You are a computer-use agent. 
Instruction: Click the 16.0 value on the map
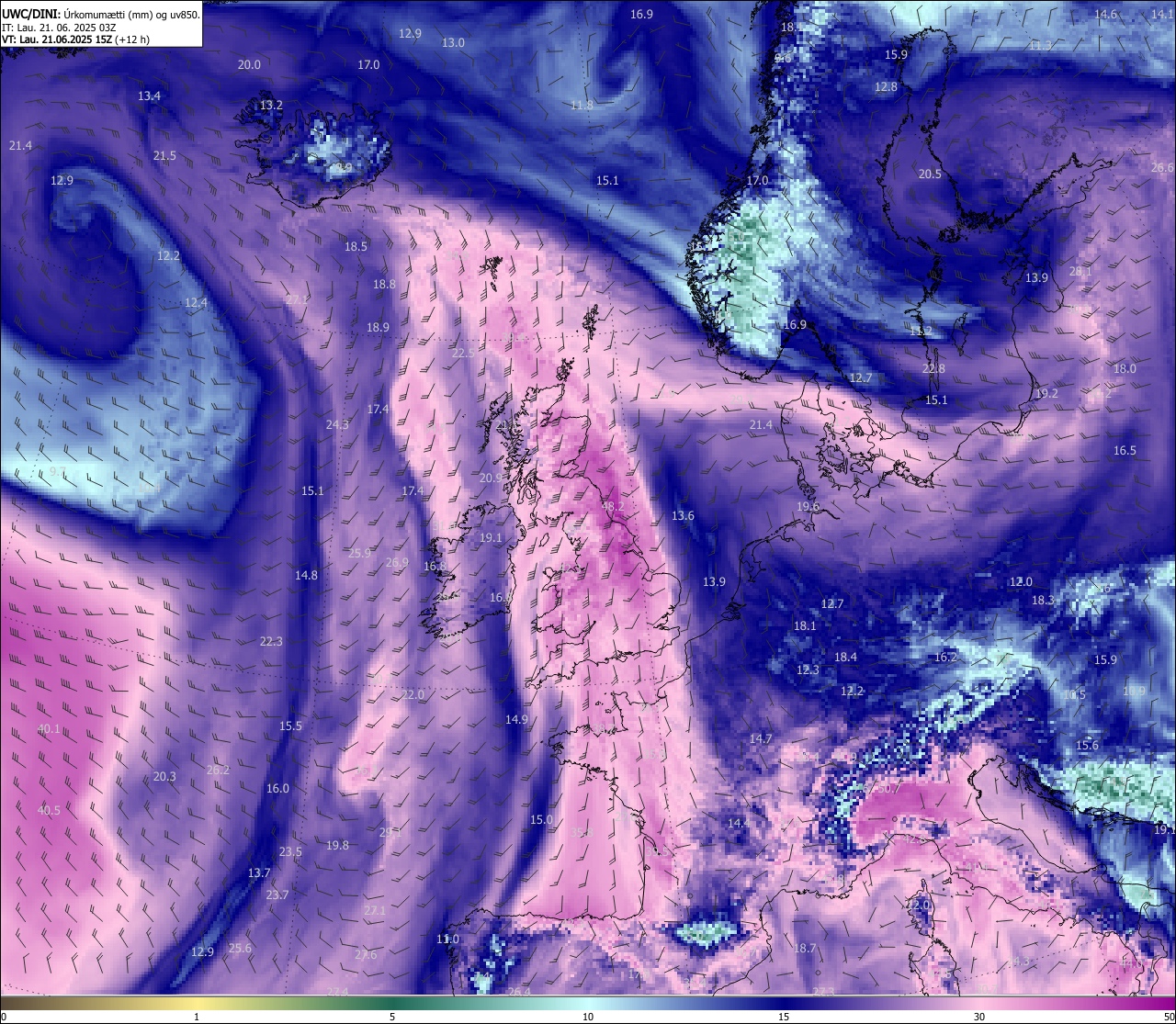[x=277, y=788]
